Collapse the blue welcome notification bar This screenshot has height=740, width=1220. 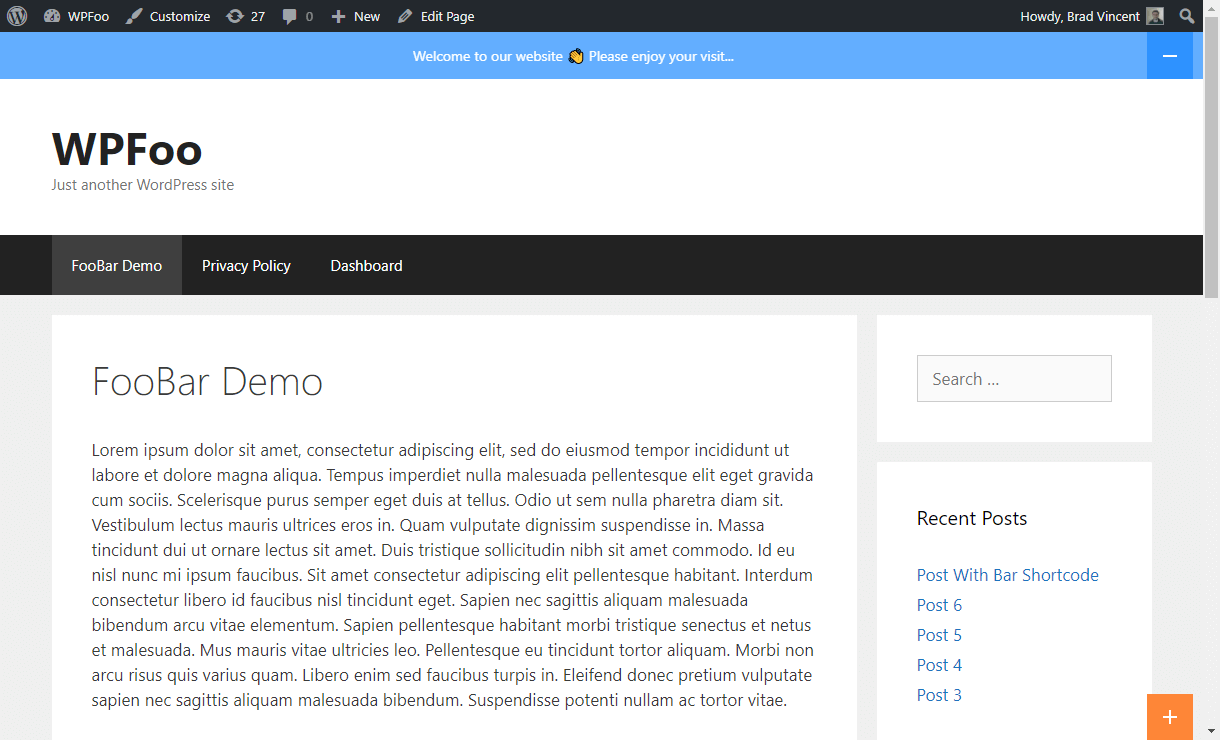(1170, 56)
